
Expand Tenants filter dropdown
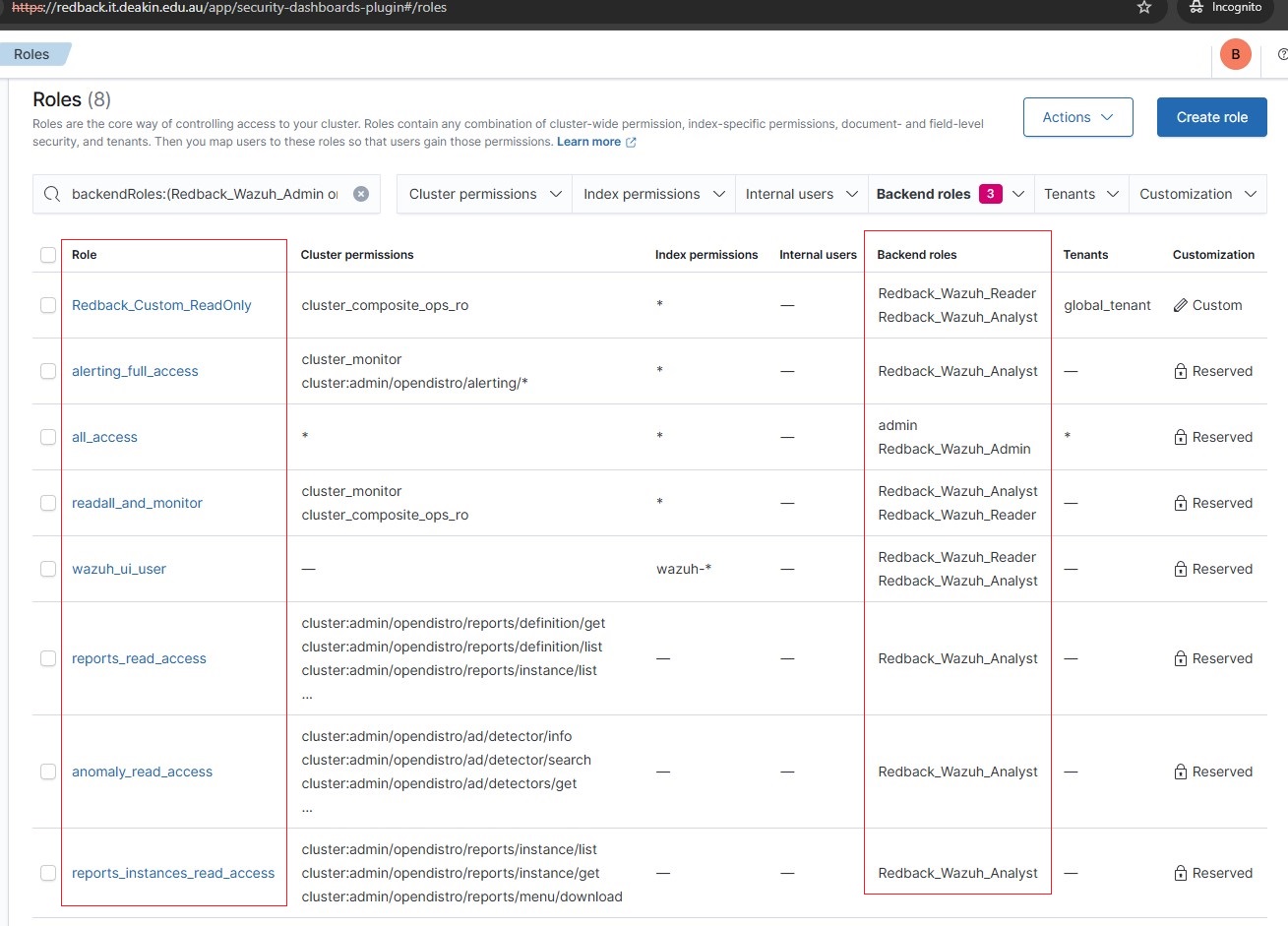point(1080,194)
